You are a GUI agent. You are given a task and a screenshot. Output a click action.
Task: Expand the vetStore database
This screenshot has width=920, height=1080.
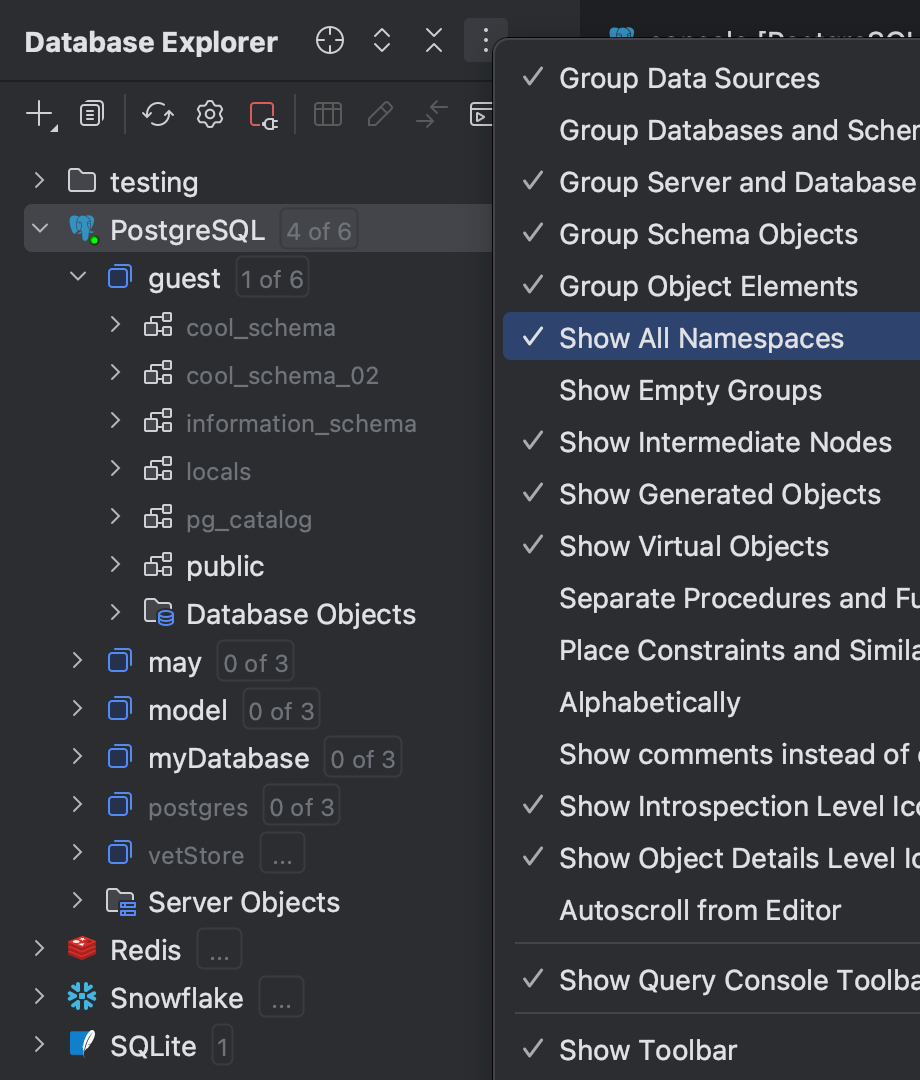[x=78, y=853]
